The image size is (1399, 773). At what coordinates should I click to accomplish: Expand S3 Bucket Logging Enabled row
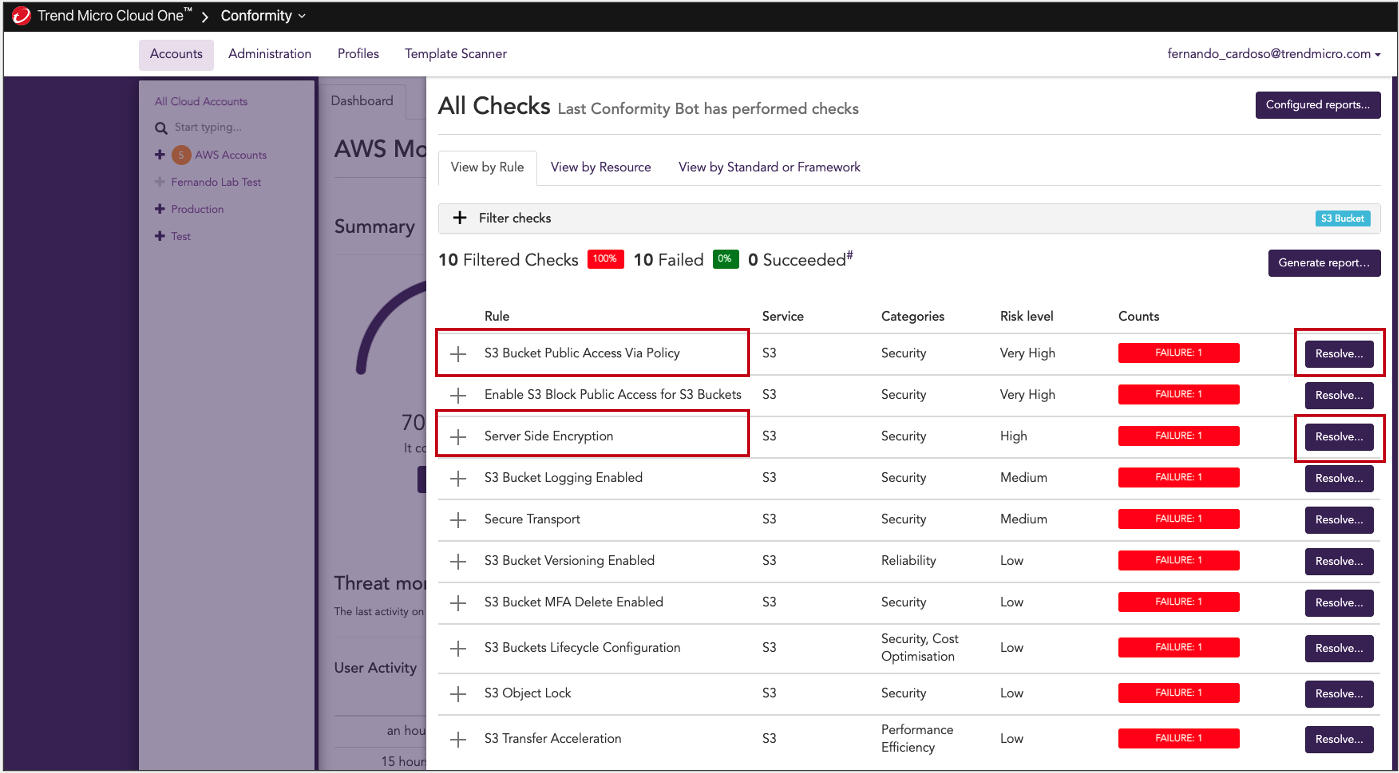coord(458,478)
